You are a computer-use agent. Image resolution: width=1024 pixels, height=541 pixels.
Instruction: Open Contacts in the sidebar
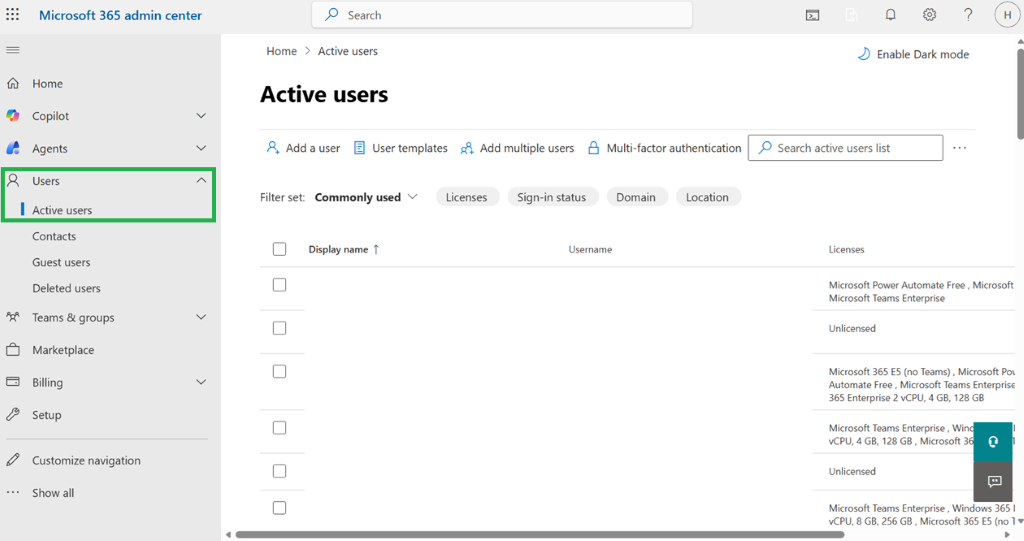pos(54,236)
